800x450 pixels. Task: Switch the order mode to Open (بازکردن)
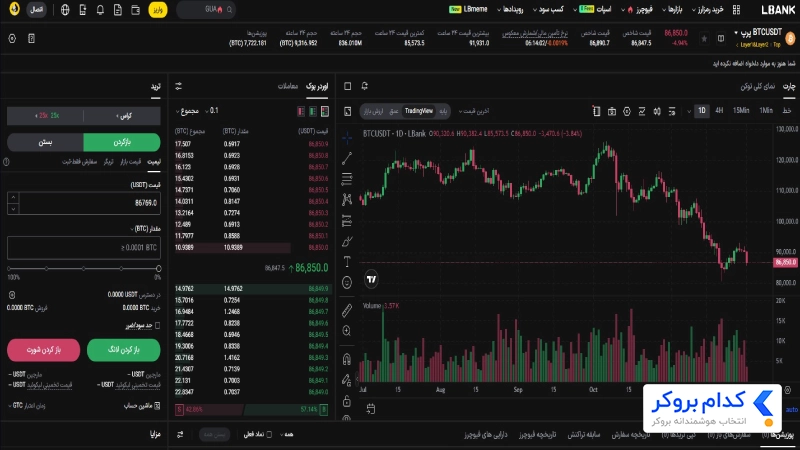(122, 142)
